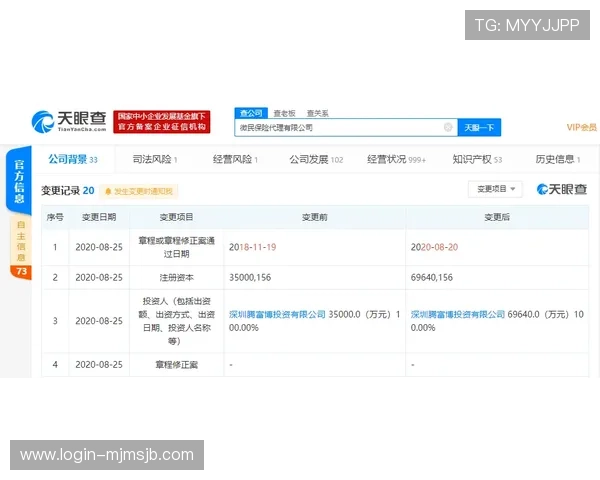This screenshot has width=600, height=480.
Task: Click the 变更记录 20 section heading
Action: [x=67, y=191]
